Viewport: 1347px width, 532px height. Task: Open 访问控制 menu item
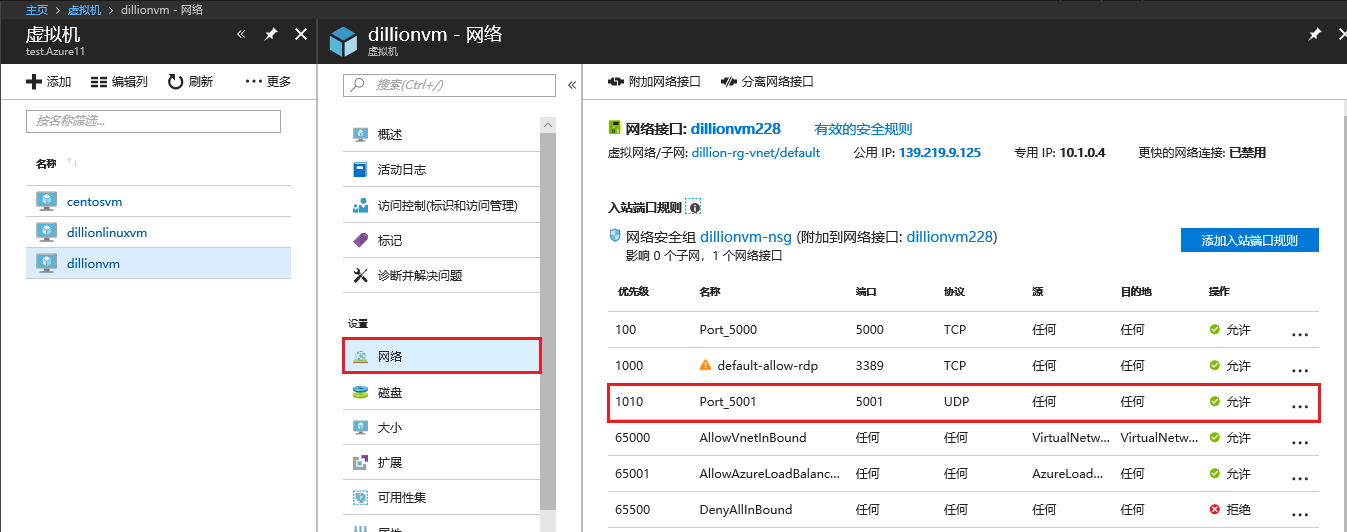[x=446, y=205]
